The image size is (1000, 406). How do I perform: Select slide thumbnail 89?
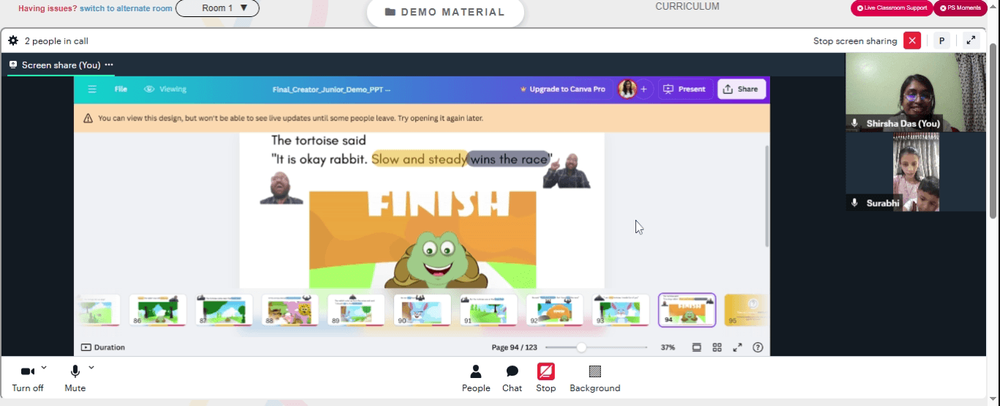click(x=356, y=310)
